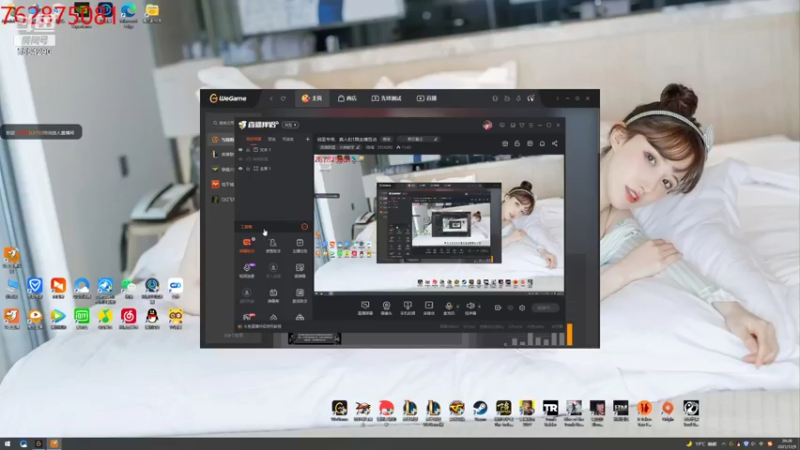This screenshot has height=450, width=800.
Task: Click the message icon beside the avatar
Action: point(502,125)
